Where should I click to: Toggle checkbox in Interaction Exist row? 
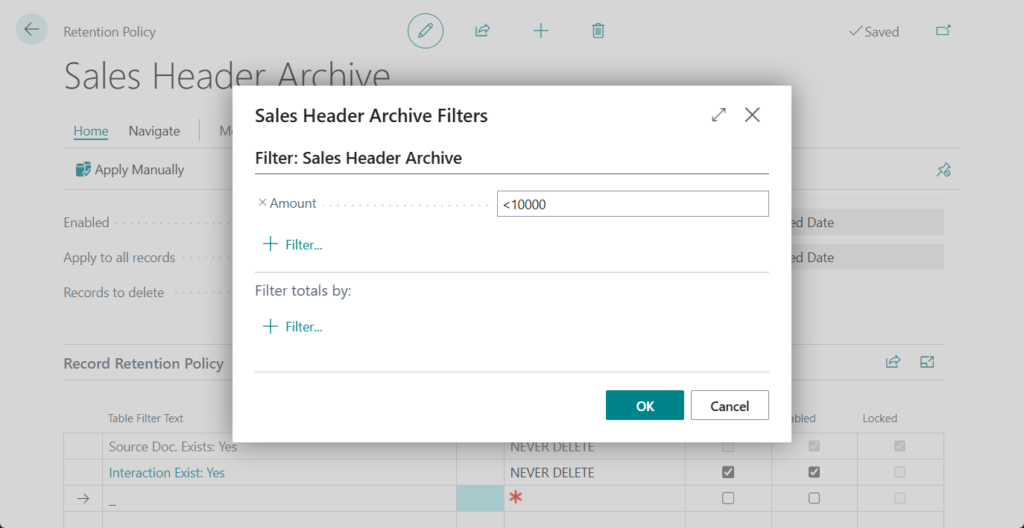tap(728, 472)
